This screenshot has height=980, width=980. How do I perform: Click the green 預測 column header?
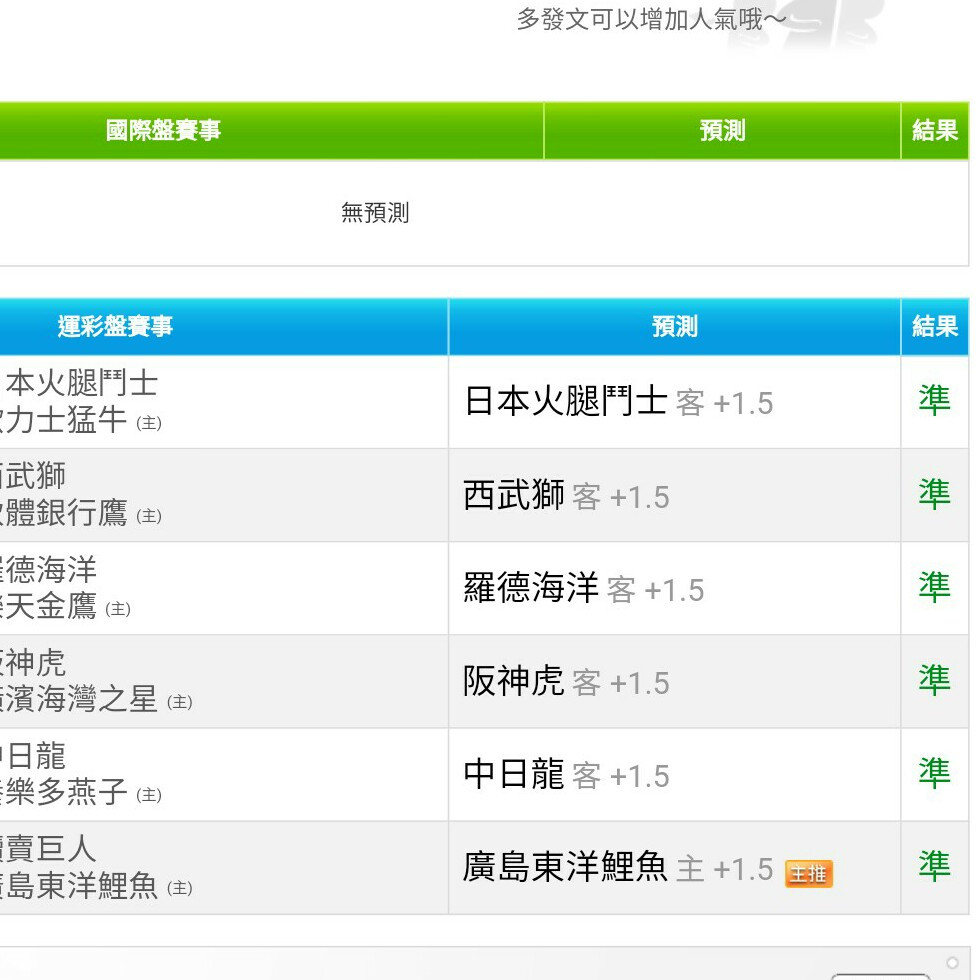722,131
